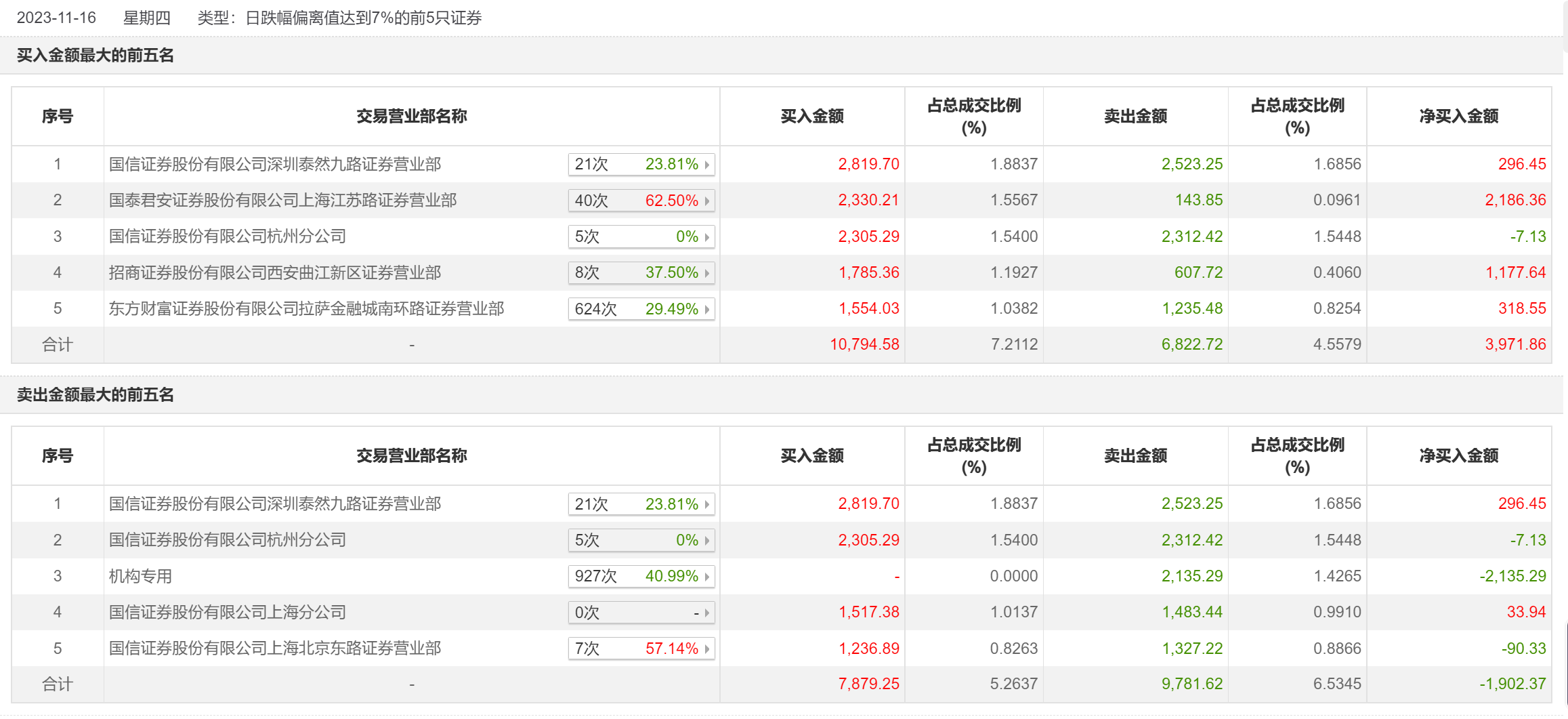The width and height of the screenshot is (1568, 719).
Task: Expand the 7次 57.14% stats box
Action: [641, 649]
